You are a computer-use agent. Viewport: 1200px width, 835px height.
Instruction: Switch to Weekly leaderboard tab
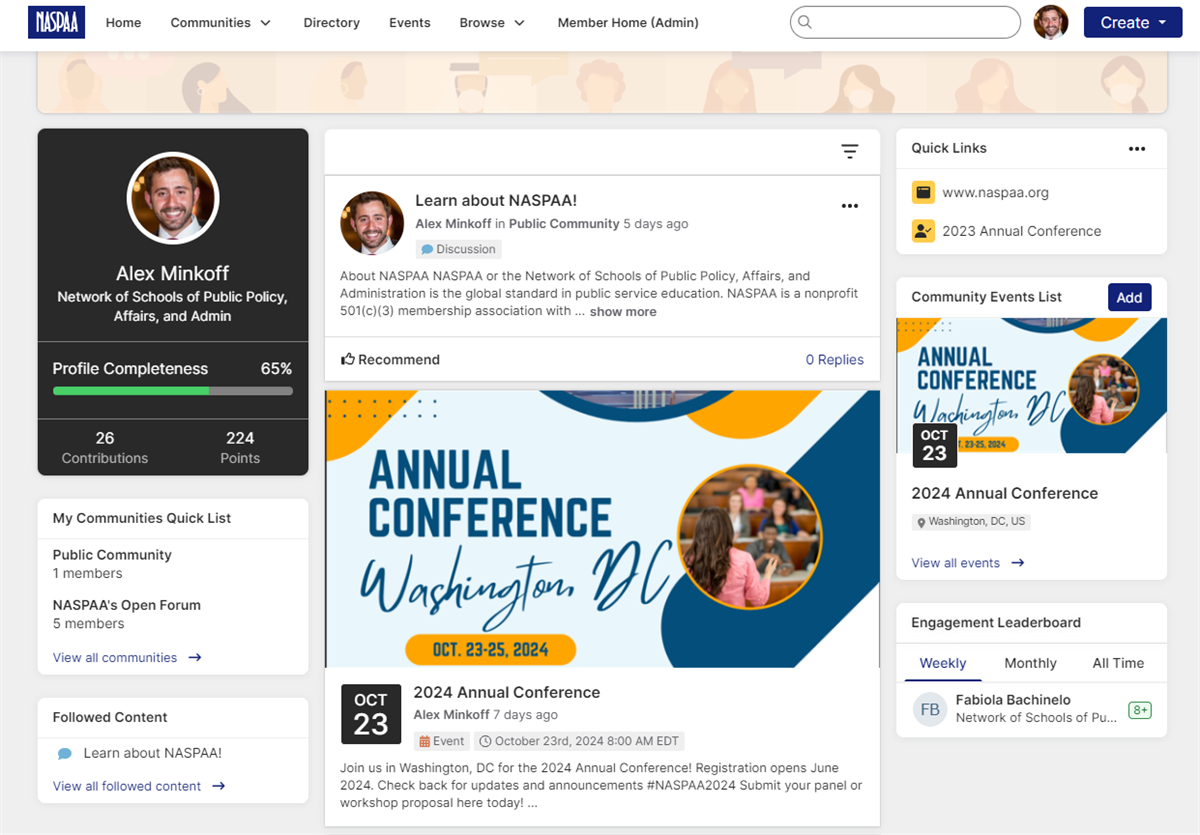pos(943,663)
